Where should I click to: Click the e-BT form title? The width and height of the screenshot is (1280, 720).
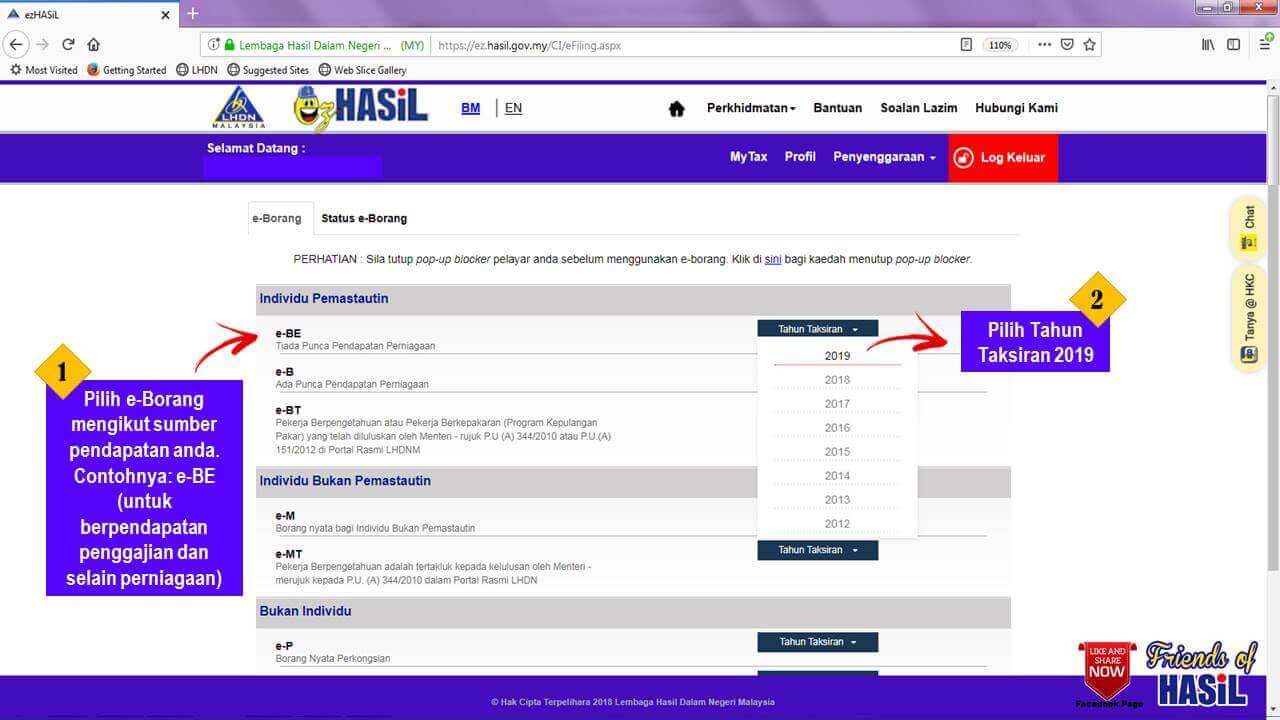(x=288, y=410)
